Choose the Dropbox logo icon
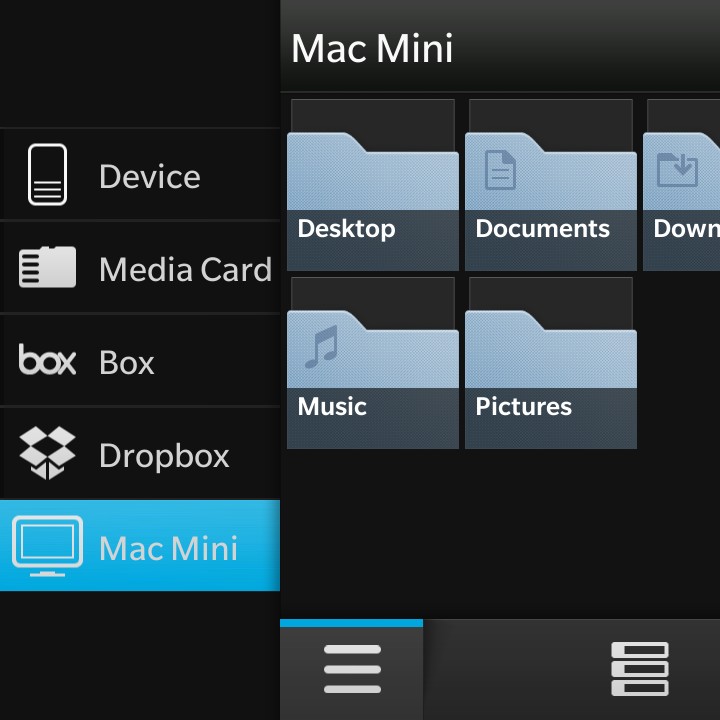Screen dimensions: 720x720 pos(47,453)
